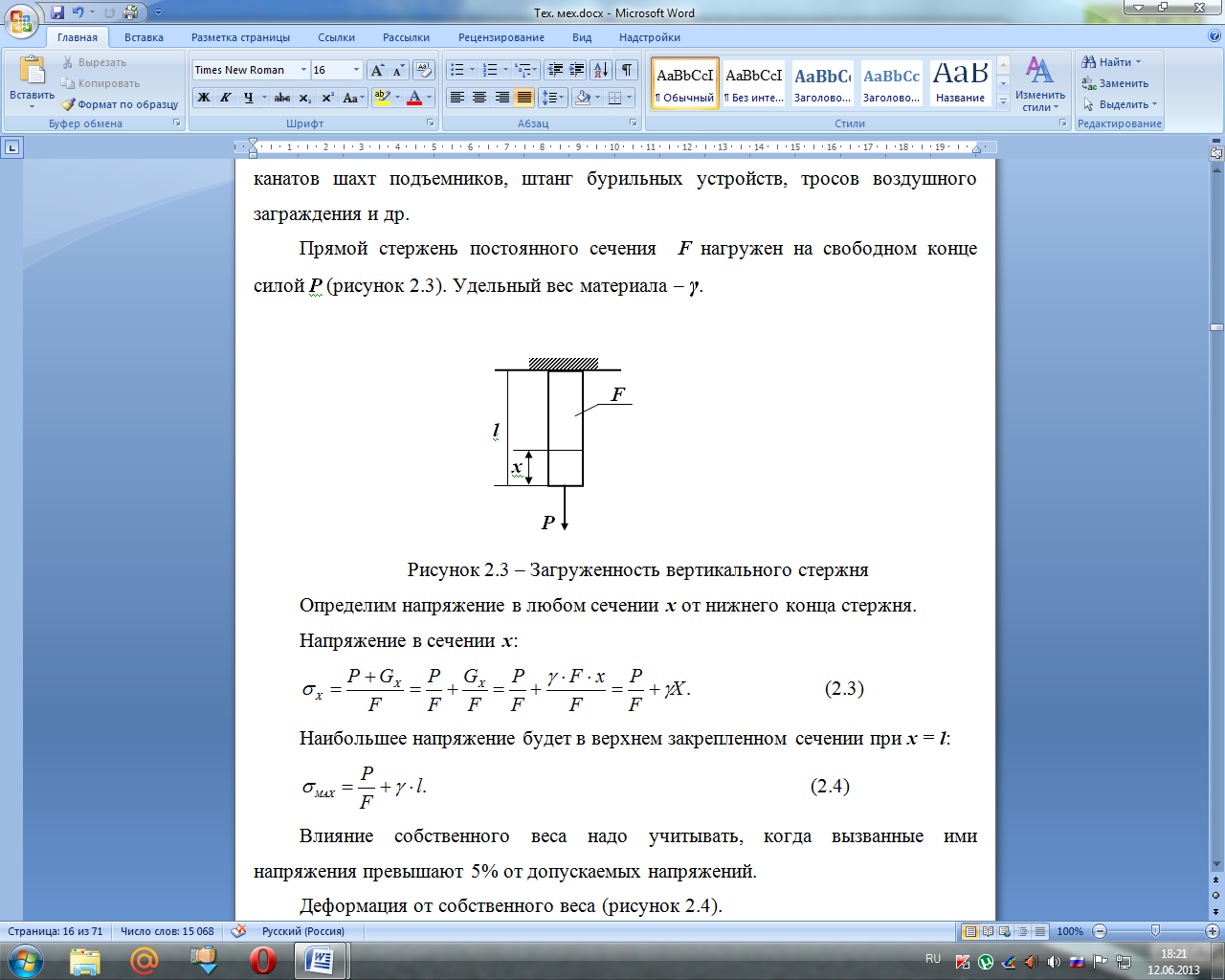Click Replace (Заменить) button
Viewport: 1225px width, 980px height.
[1115, 83]
